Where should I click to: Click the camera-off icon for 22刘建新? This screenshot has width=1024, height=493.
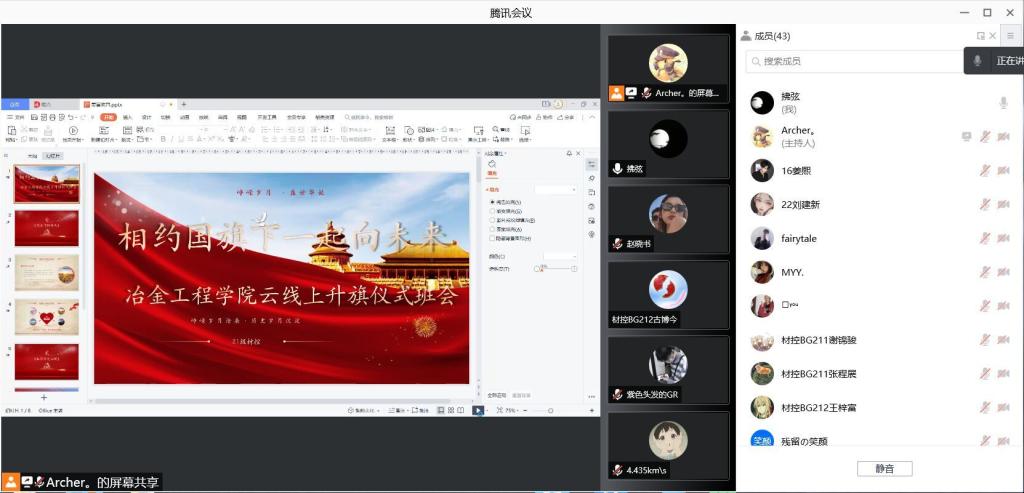(x=1003, y=204)
